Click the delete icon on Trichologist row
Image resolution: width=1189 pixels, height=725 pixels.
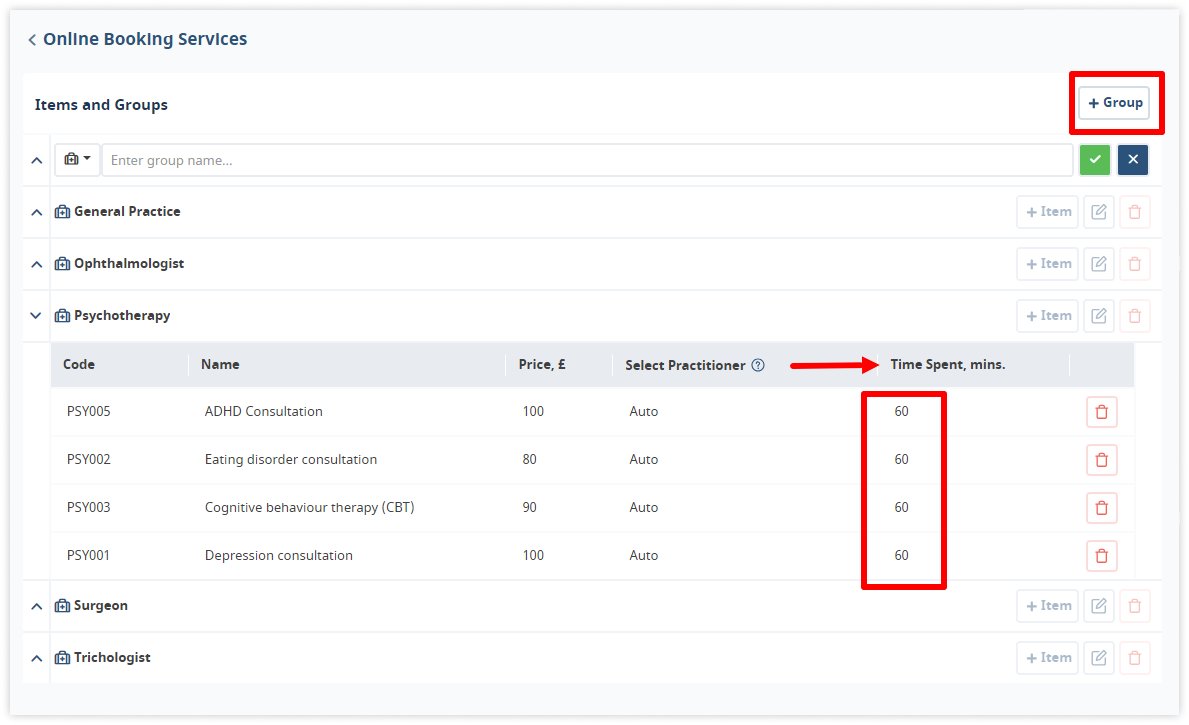coord(1134,657)
